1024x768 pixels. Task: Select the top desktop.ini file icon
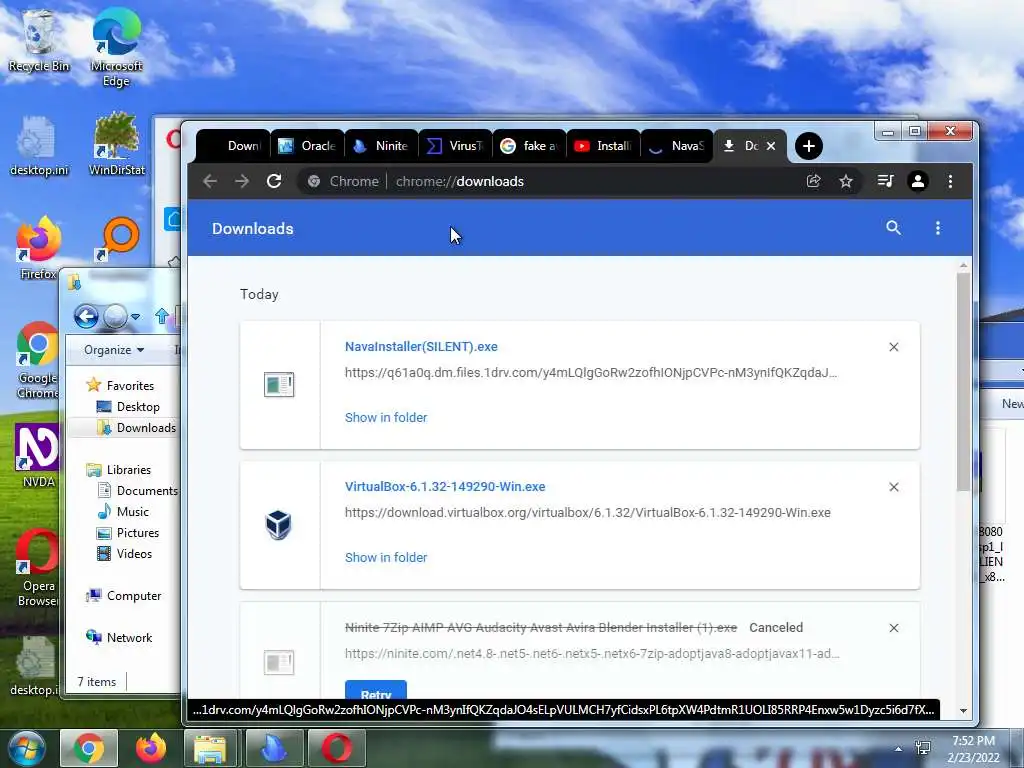[x=38, y=146]
